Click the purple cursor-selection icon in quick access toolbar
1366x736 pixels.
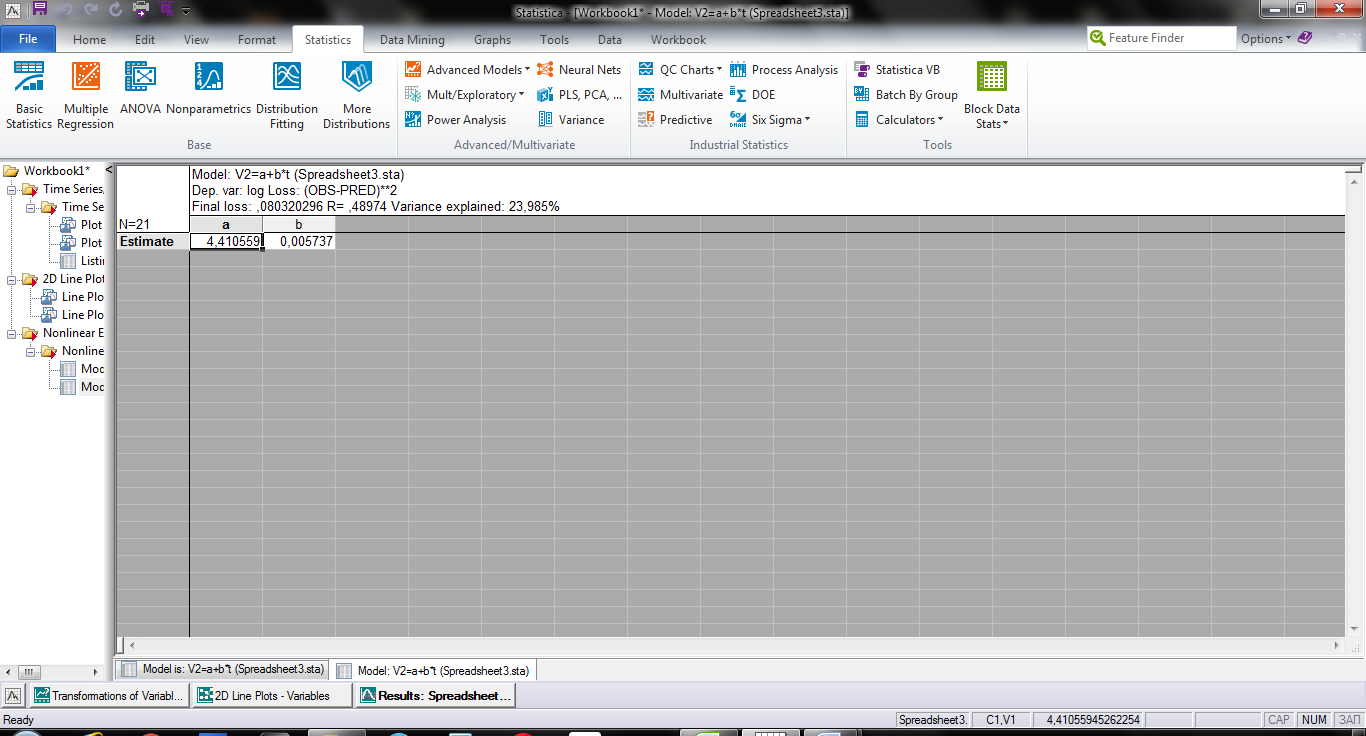point(166,10)
